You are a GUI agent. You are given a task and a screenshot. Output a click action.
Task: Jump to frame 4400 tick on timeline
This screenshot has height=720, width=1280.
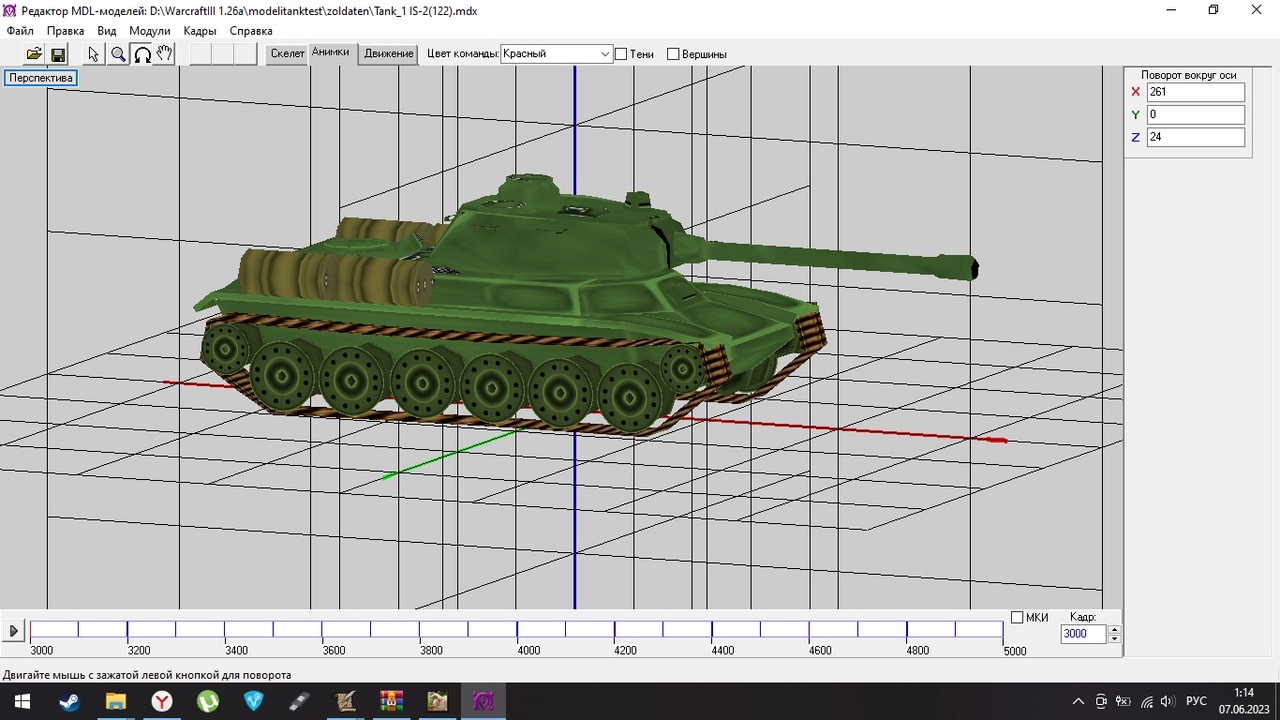(712, 630)
